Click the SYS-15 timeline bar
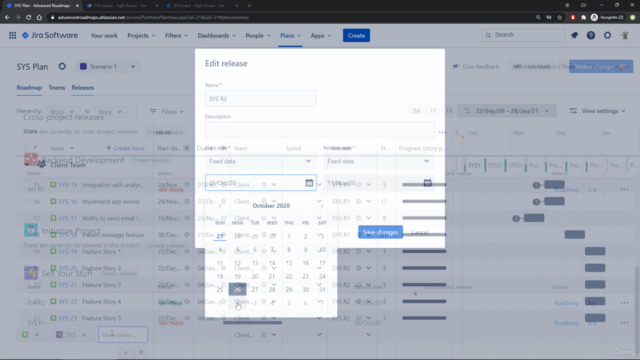This screenshot has height=360, width=640. 554,185
